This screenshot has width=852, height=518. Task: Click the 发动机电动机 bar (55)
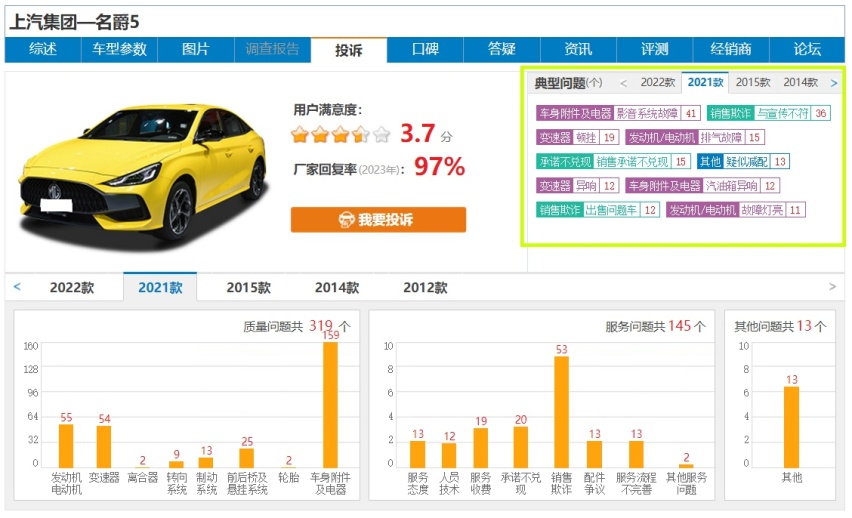pos(66,446)
